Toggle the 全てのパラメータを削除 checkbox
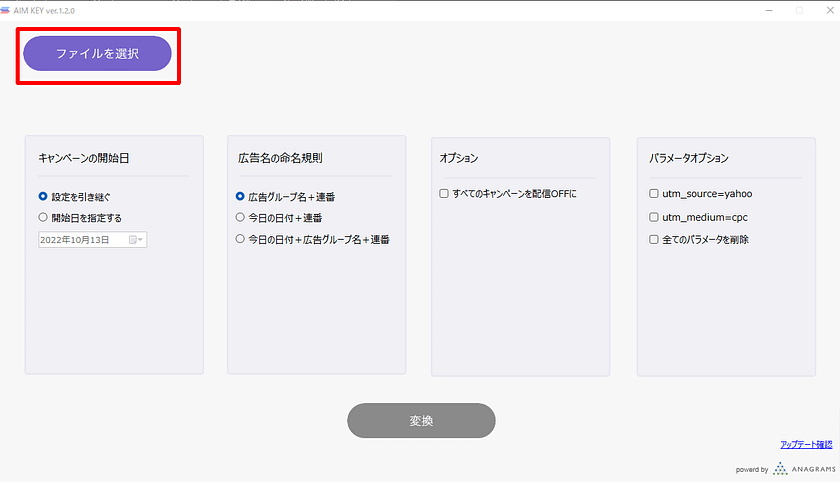 (654, 239)
